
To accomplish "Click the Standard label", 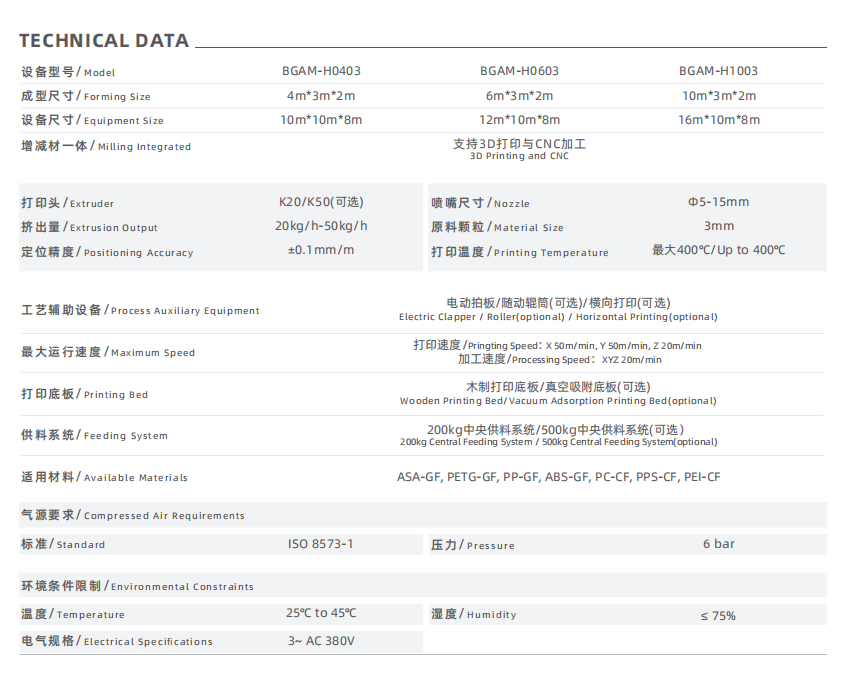I will (63, 544).
